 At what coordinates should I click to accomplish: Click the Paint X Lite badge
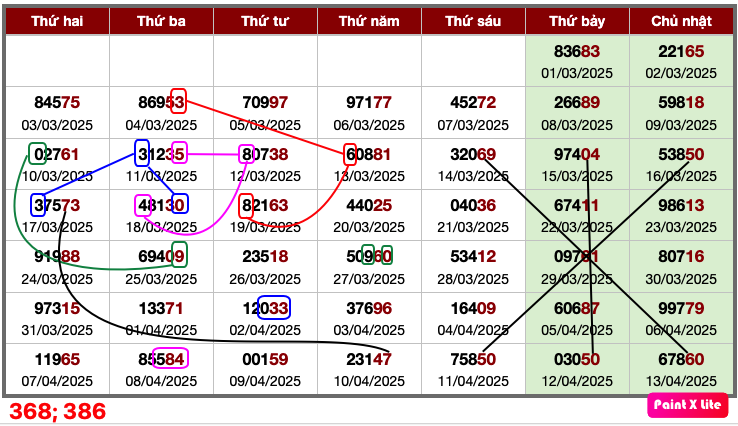[686, 404]
